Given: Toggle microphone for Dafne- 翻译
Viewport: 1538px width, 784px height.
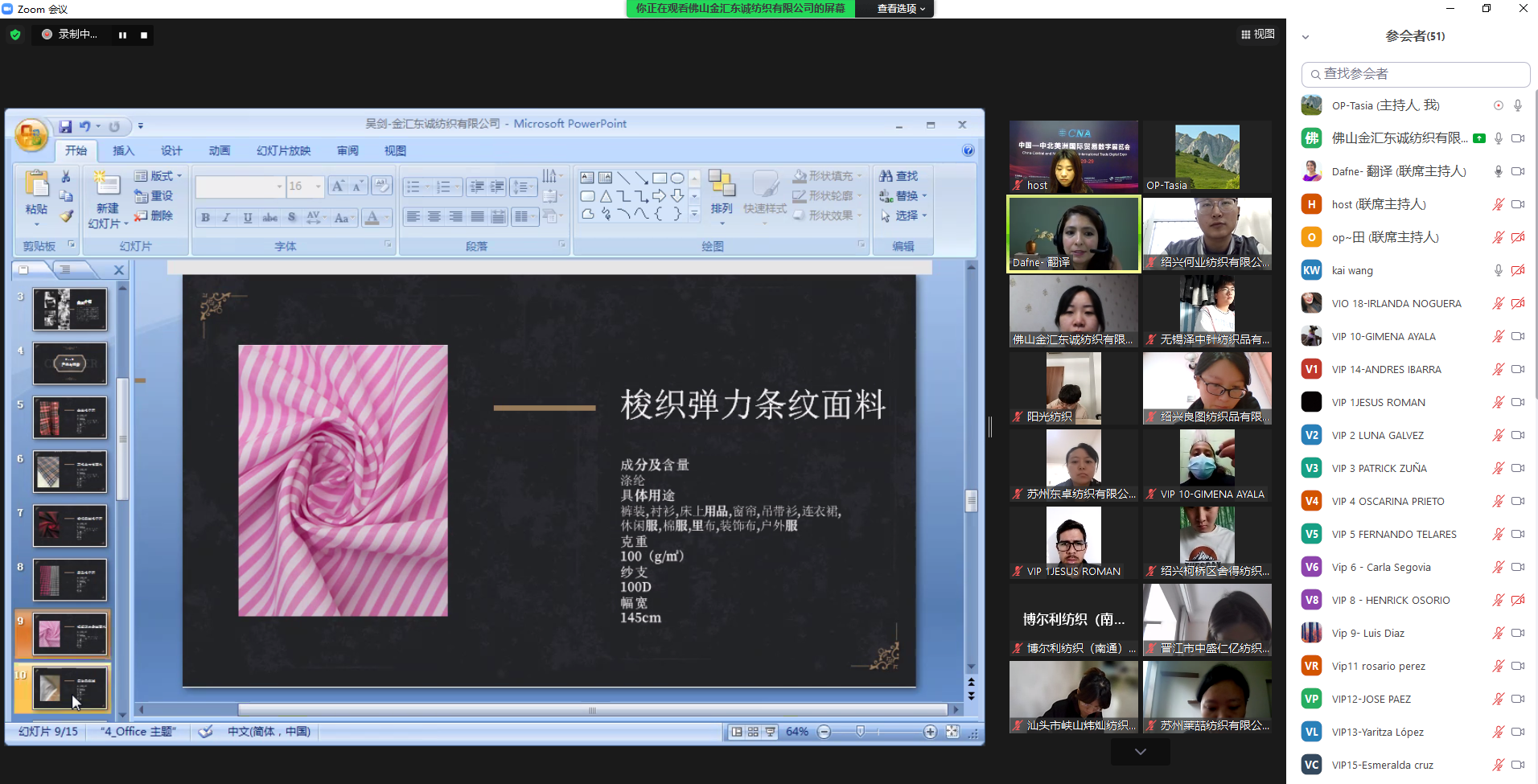Looking at the screenshot, I should tap(1498, 171).
